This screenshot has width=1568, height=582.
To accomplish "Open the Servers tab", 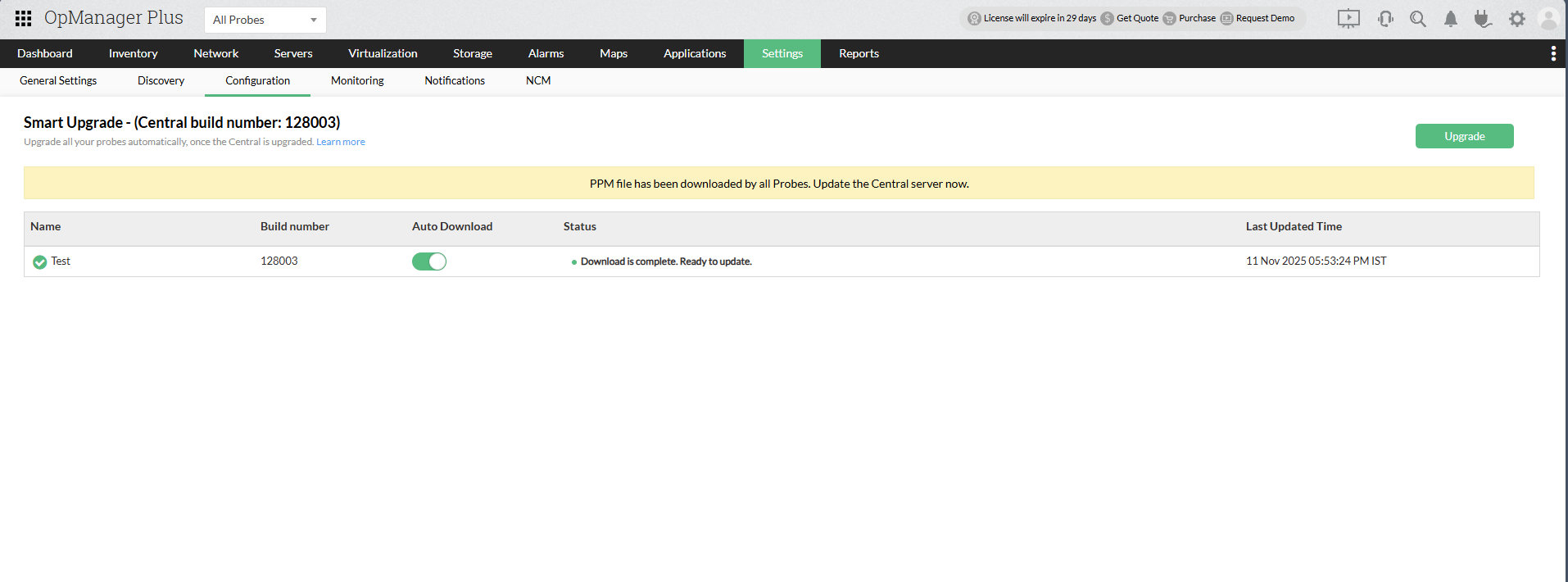I will click(293, 53).
